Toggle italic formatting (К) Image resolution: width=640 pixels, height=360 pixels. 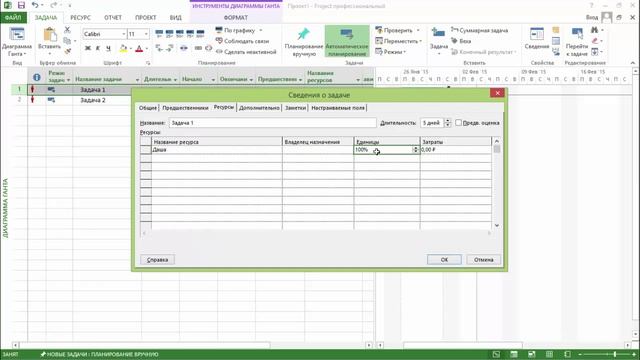point(98,49)
